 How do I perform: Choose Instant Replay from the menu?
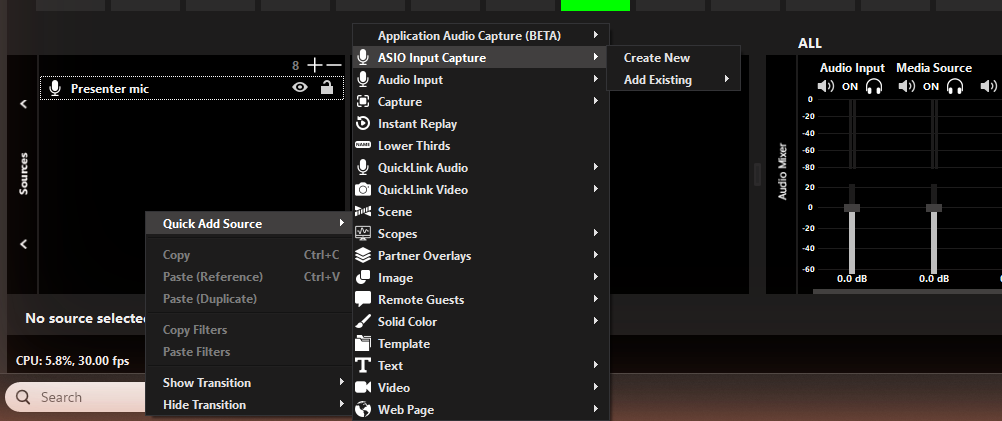(481, 124)
